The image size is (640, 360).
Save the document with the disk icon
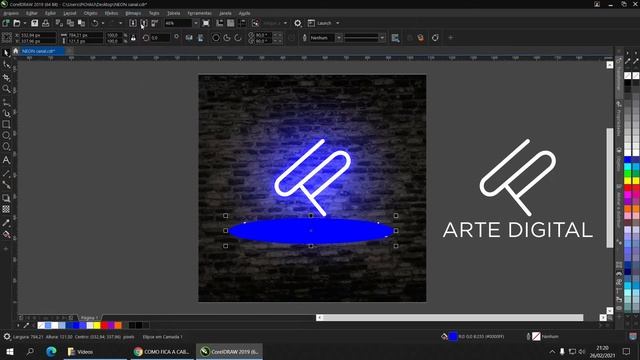click(x=35, y=23)
